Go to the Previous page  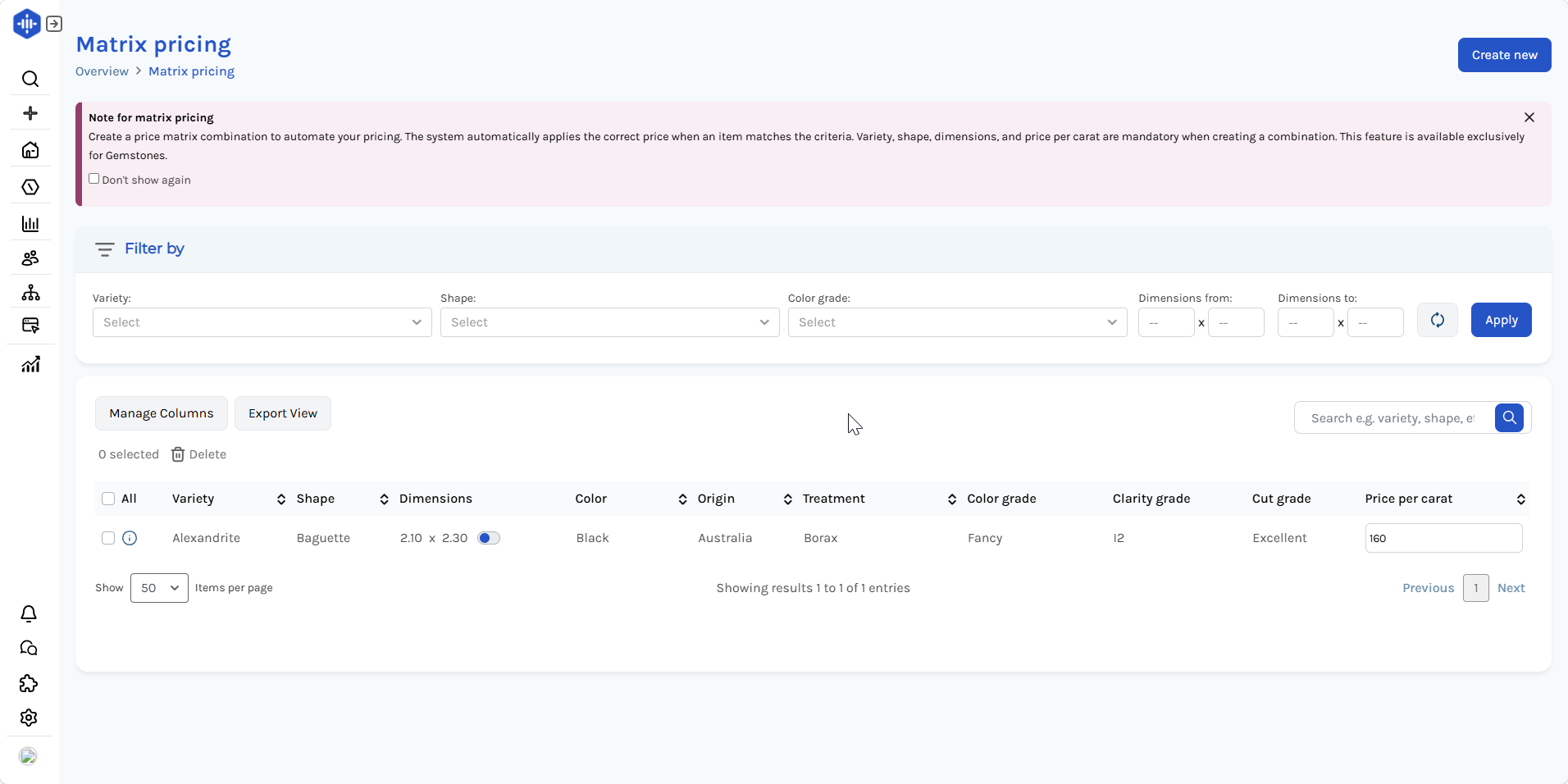click(1428, 588)
